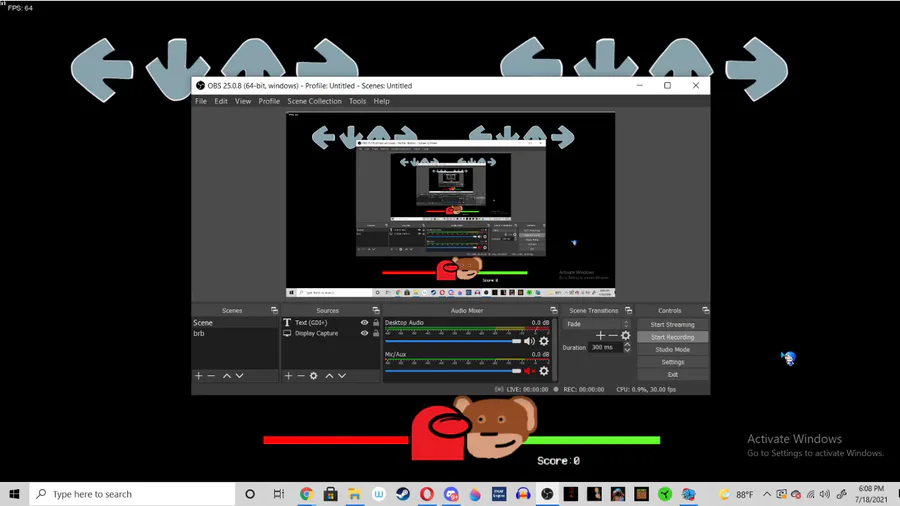Viewport: 900px width, 506px height.
Task: Open the Tools menu
Action: tap(358, 101)
